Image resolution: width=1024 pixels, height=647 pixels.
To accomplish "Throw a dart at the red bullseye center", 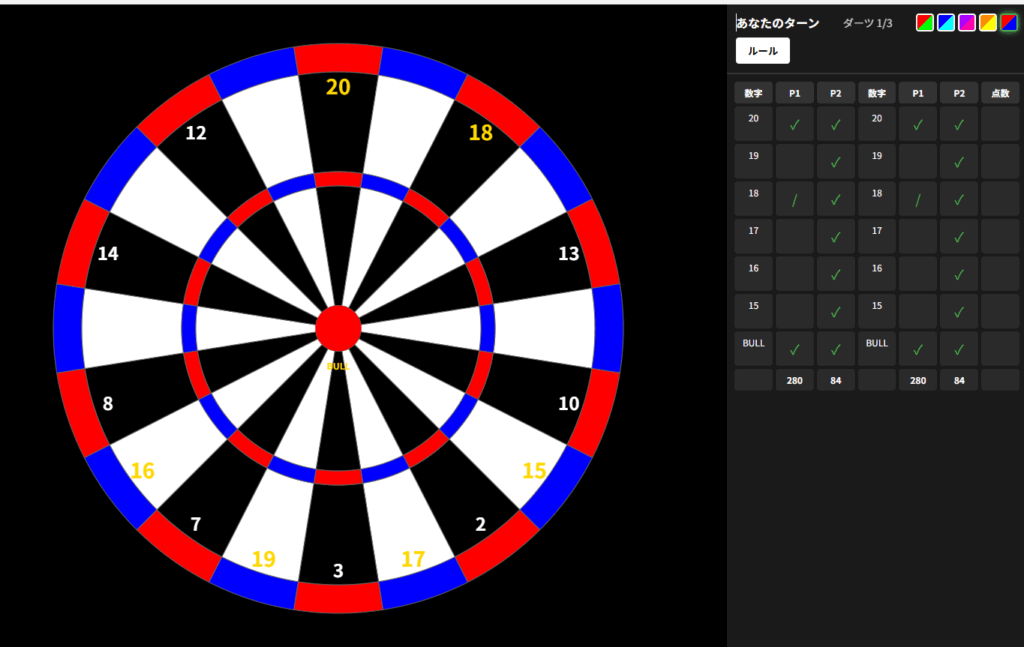I will click(x=338, y=329).
